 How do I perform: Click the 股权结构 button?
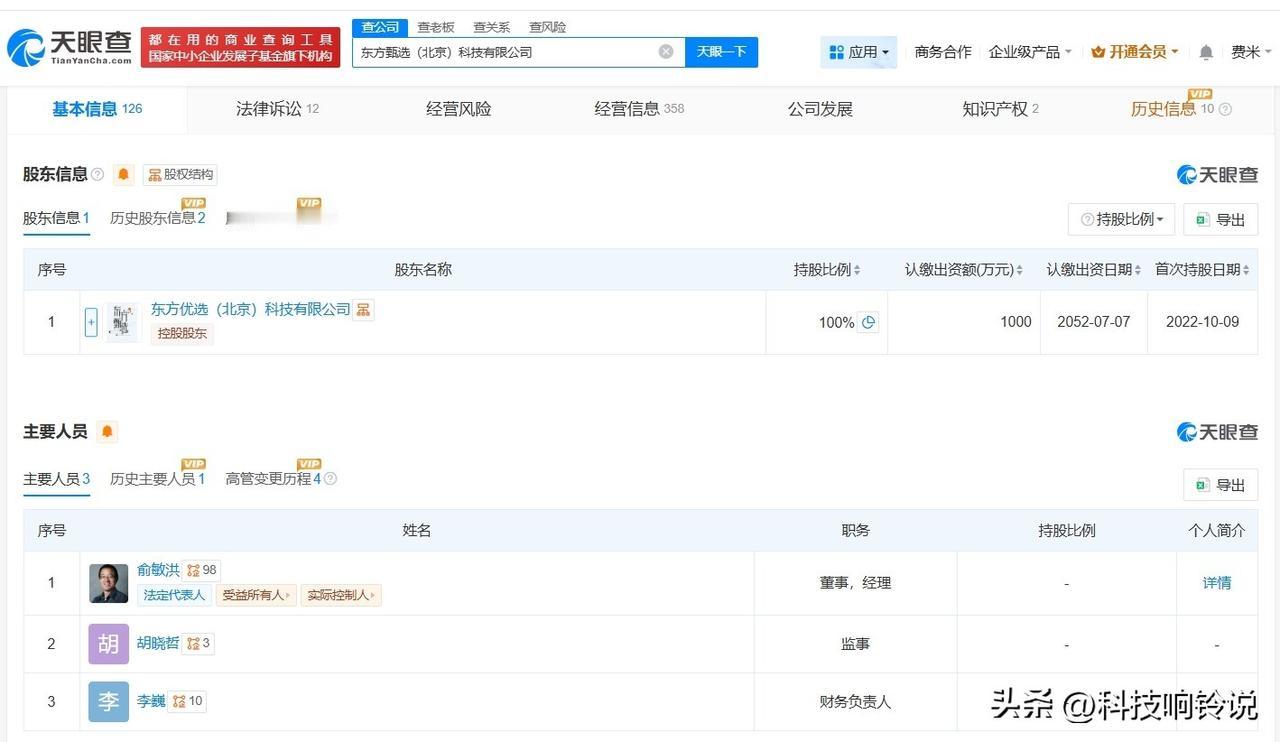pyautogui.click(x=180, y=174)
